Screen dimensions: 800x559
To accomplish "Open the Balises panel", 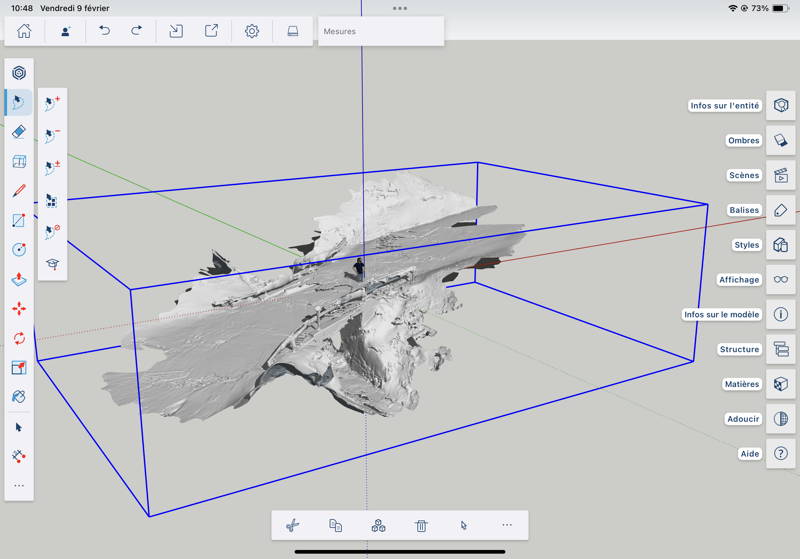I will (780, 210).
